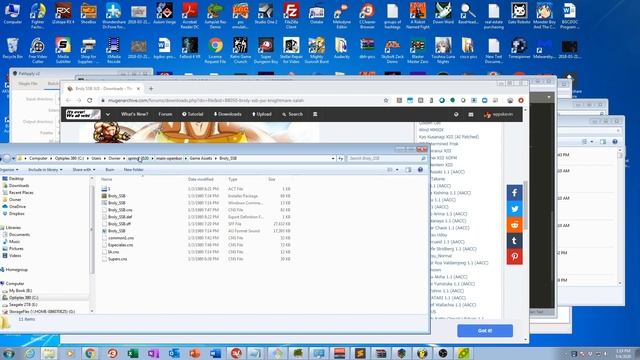Open Include in library dropdown

click(x=45, y=169)
